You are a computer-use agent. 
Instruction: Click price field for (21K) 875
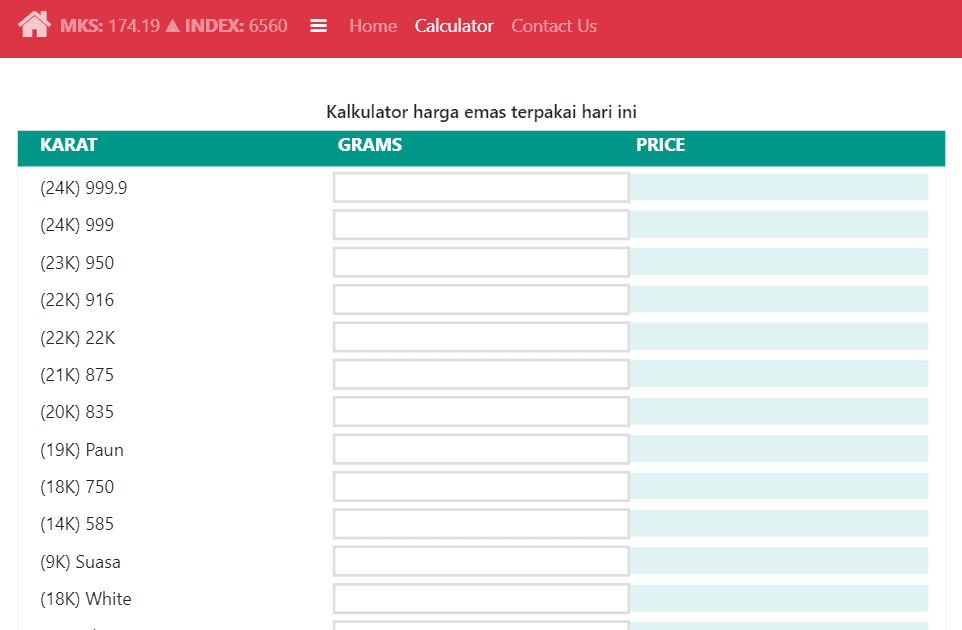[779, 374]
